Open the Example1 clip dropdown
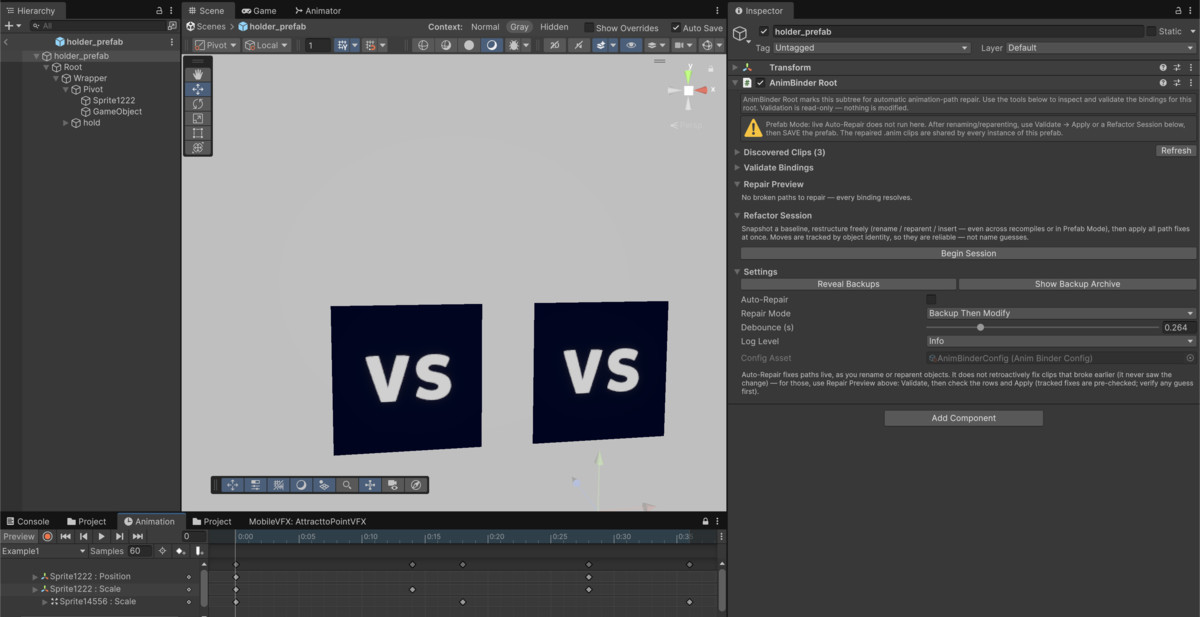The width and height of the screenshot is (1200, 617). point(44,551)
